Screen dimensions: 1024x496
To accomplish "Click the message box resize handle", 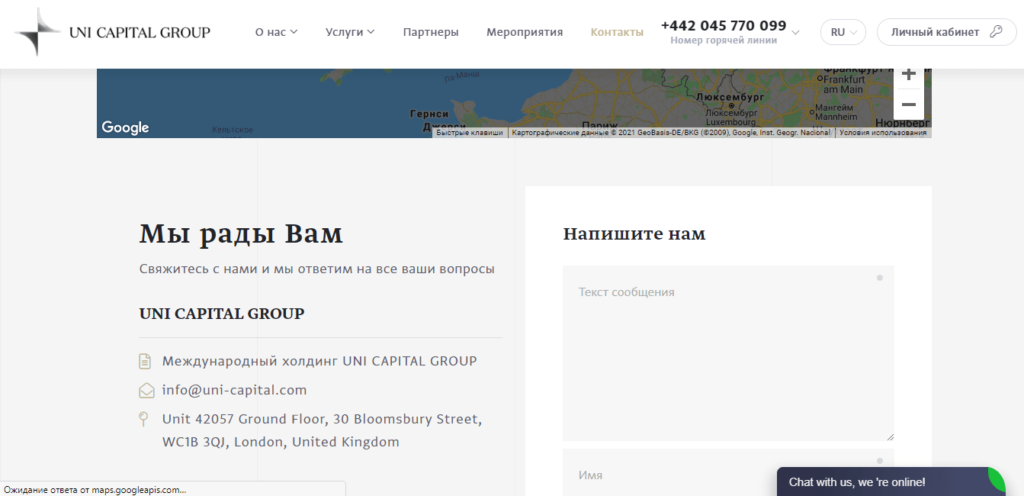I will coord(889,436).
